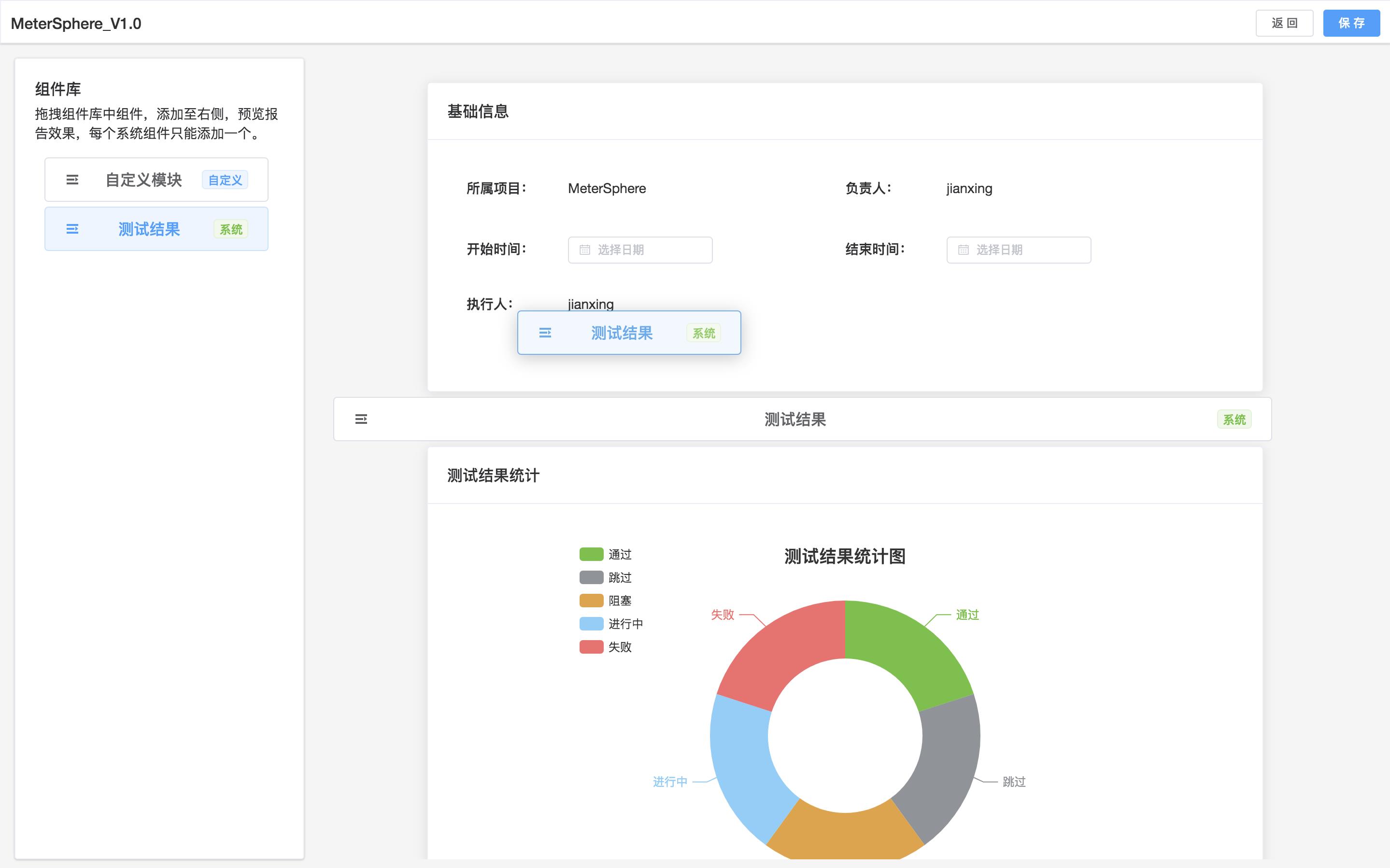
Task: Click the 失败 label beside the chart
Action: (722, 615)
